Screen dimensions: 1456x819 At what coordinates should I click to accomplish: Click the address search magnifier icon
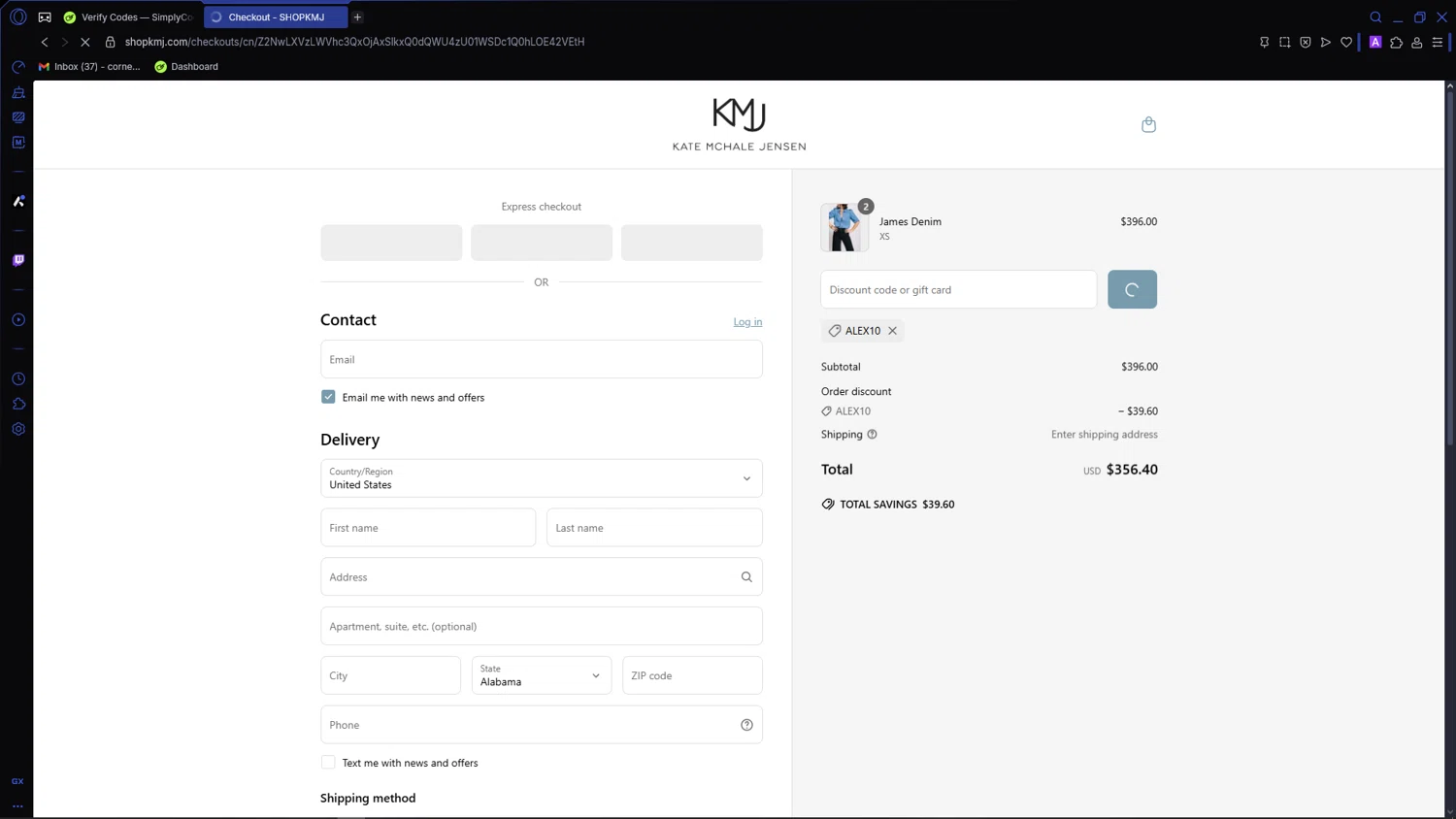click(x=746, y=577)
